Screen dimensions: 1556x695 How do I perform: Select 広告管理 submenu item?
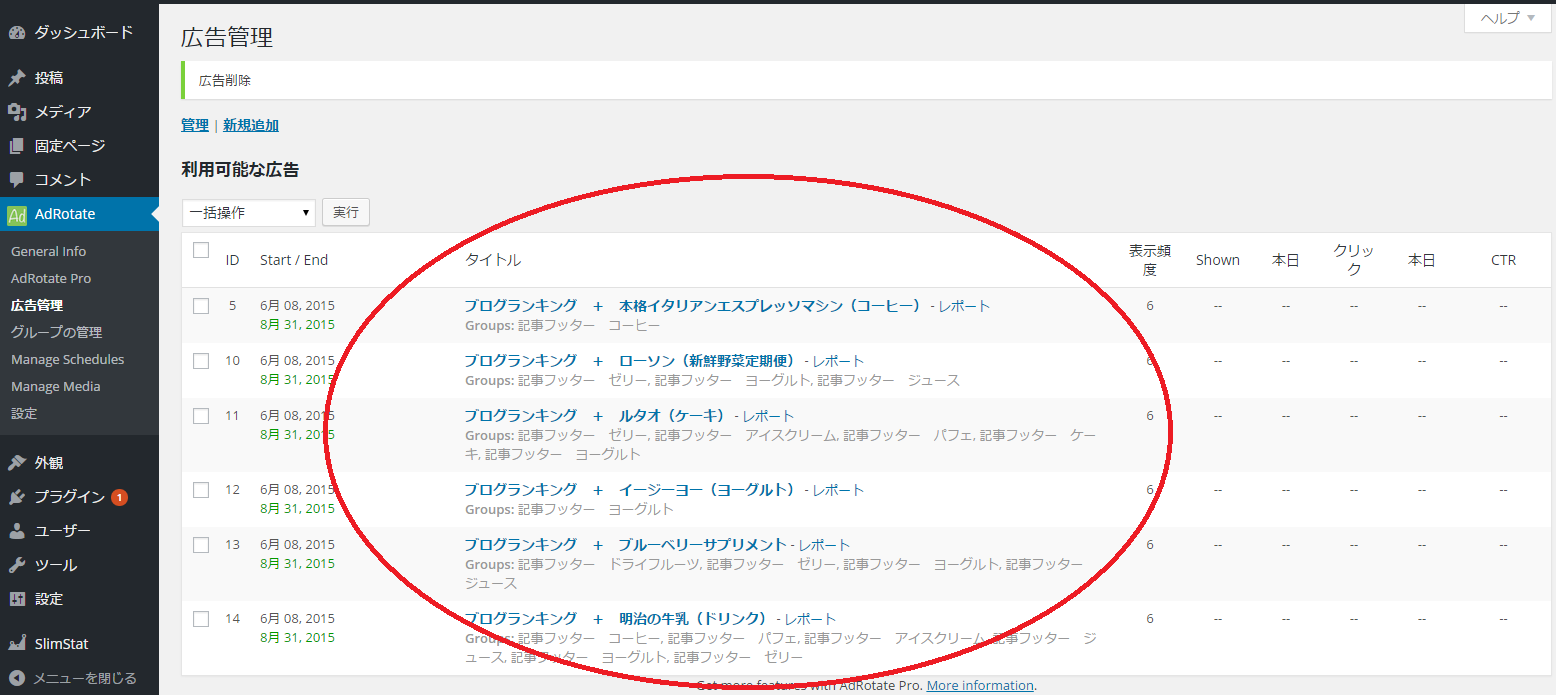[x=37, y=305]
